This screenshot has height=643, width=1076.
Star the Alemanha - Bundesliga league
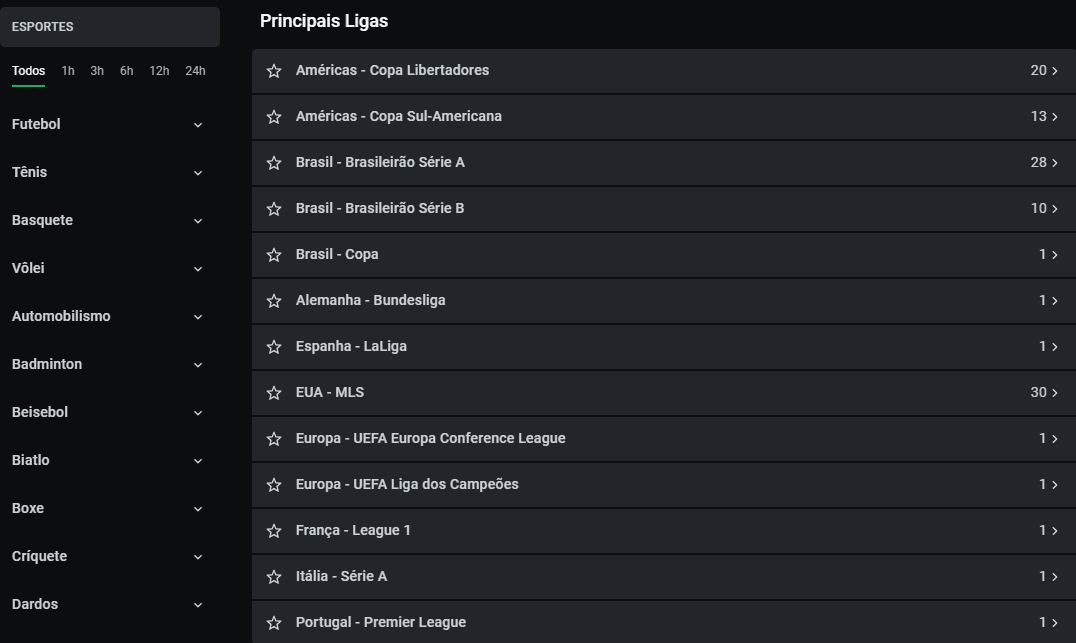click(x=274, y=301)
